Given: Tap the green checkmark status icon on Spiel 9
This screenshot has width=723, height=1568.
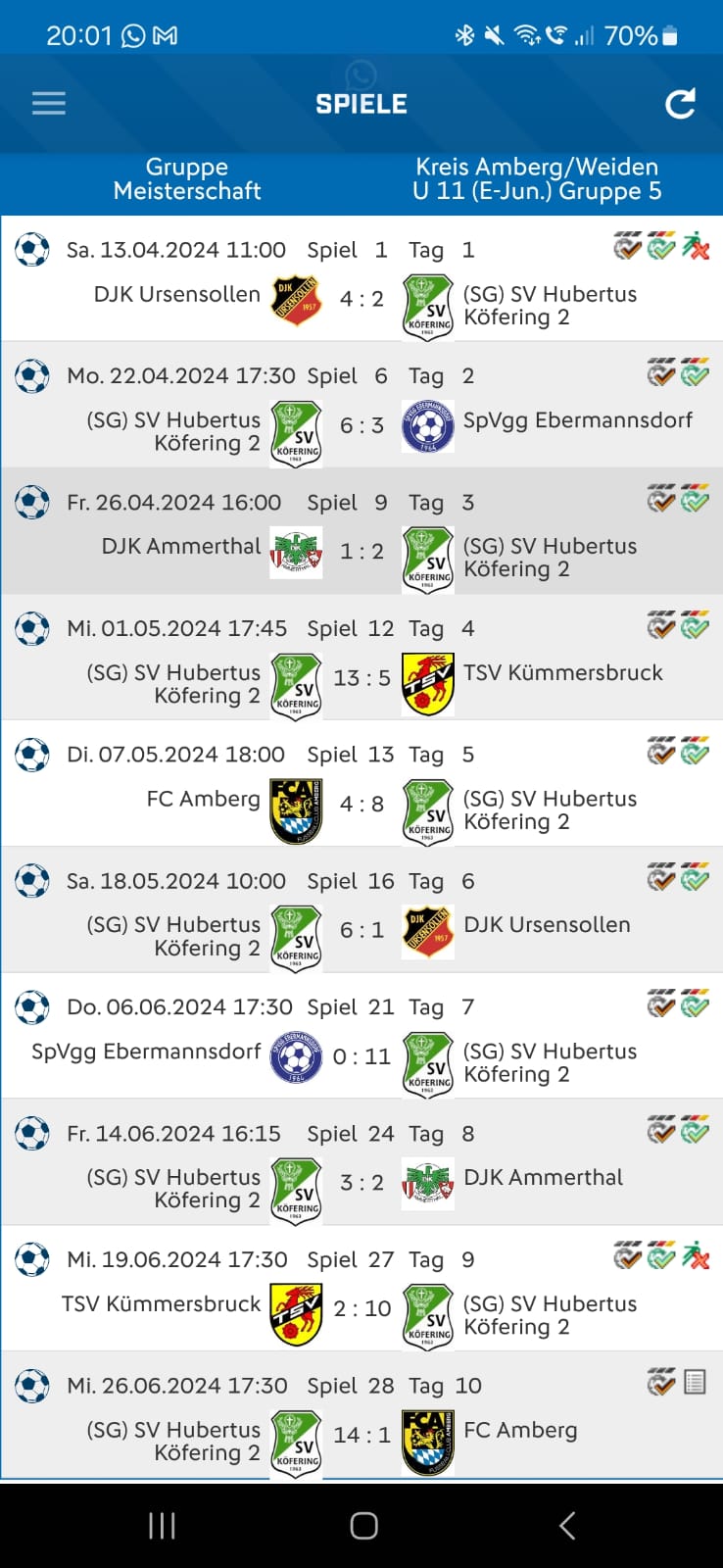Looking at the screenshot, I should [696, 500].
